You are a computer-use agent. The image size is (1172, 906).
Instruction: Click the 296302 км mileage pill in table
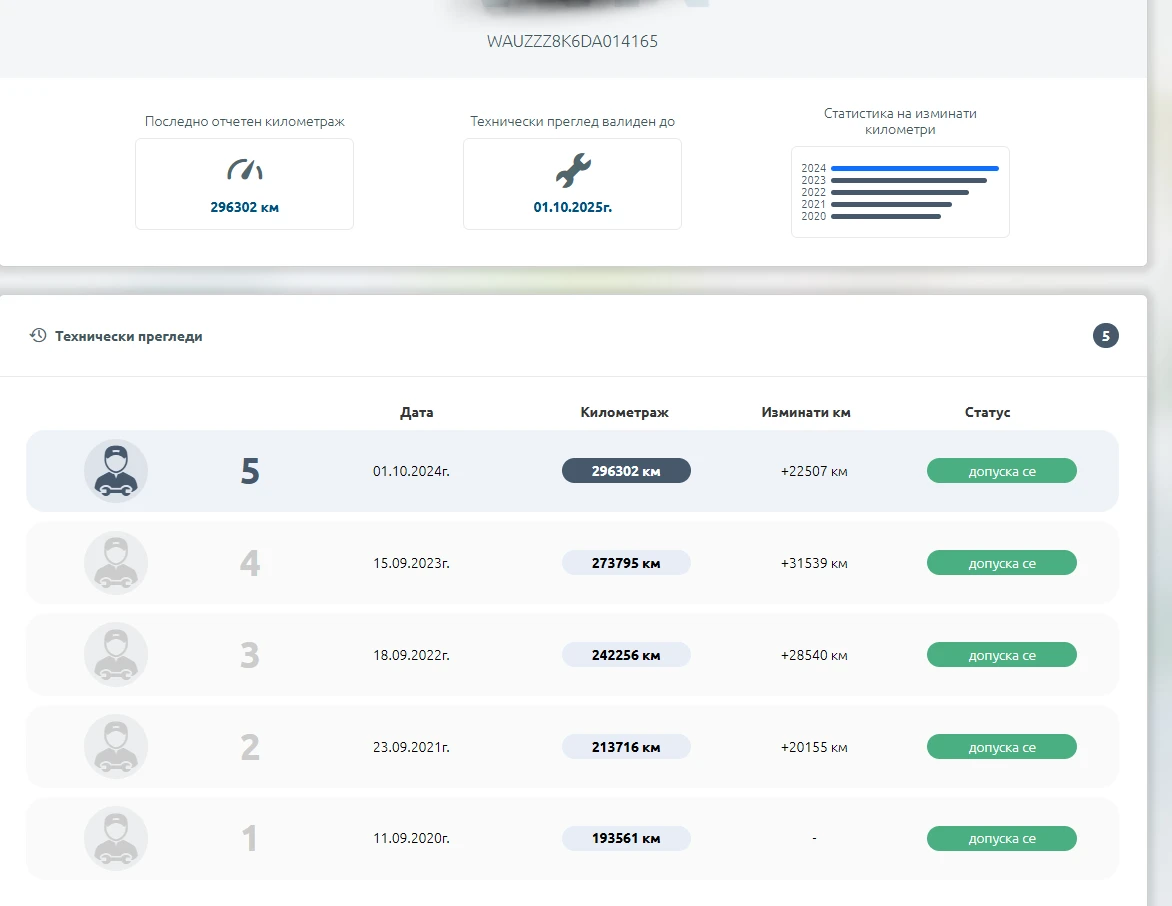[626, 471]
